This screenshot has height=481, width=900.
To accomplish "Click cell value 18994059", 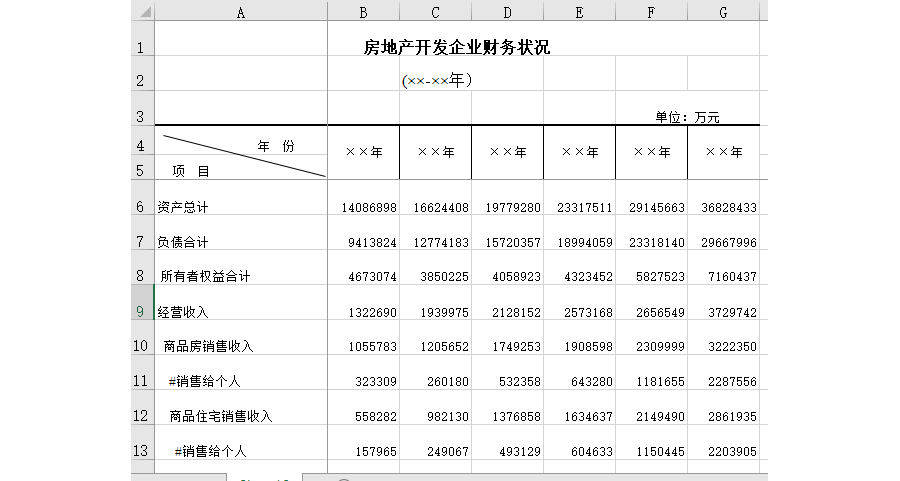I will tap(585, 243).
